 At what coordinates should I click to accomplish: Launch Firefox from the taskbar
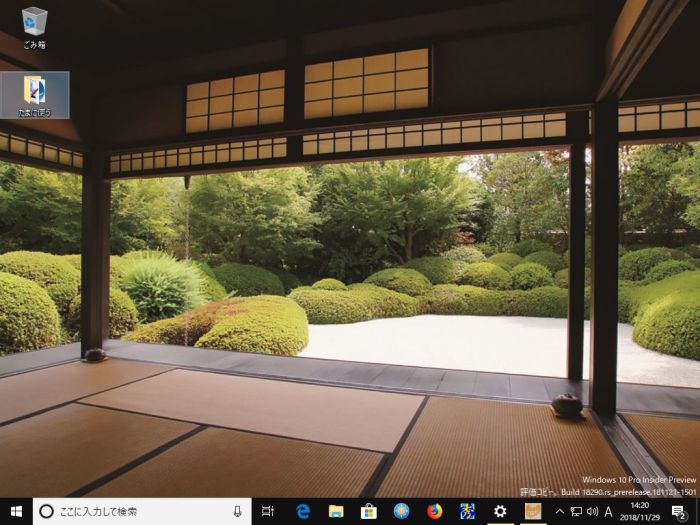click(434, 511)
